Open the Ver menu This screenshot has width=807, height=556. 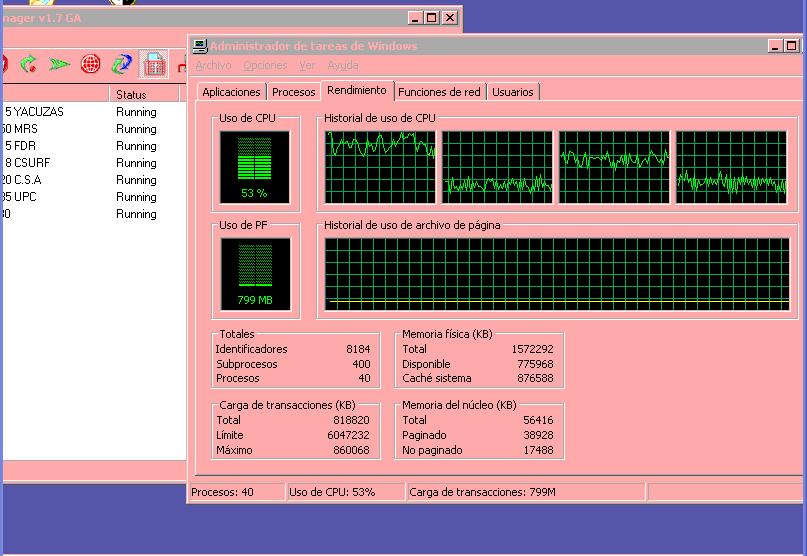pos(307,65)
